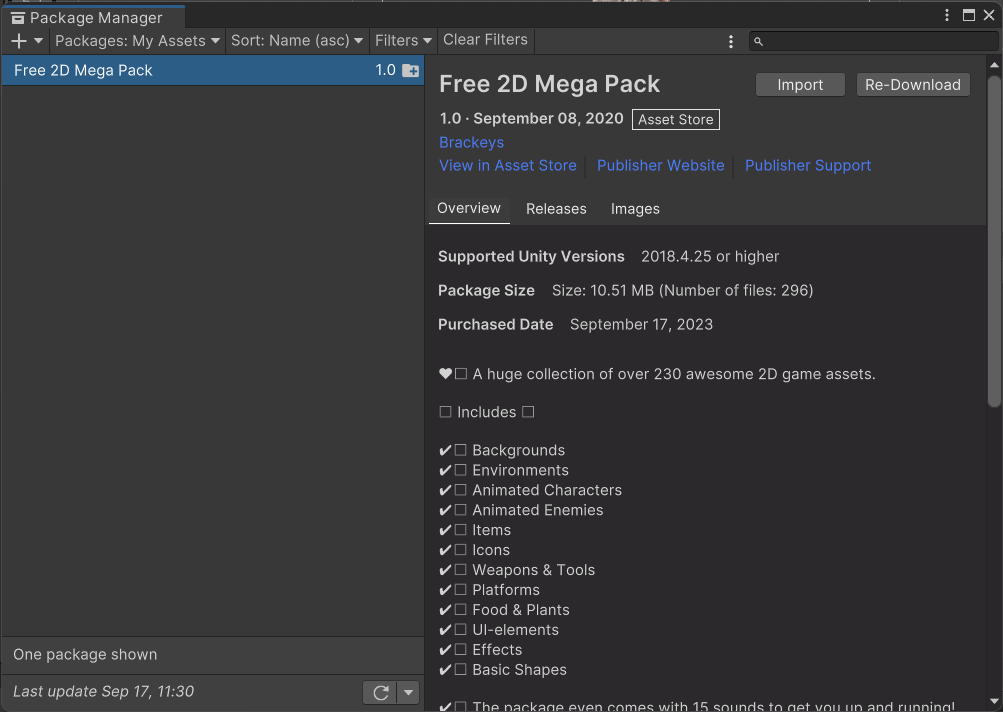1003x712 pixels.
Task: Open the add package dropdown arrow
Action: [x=38, y=41]
